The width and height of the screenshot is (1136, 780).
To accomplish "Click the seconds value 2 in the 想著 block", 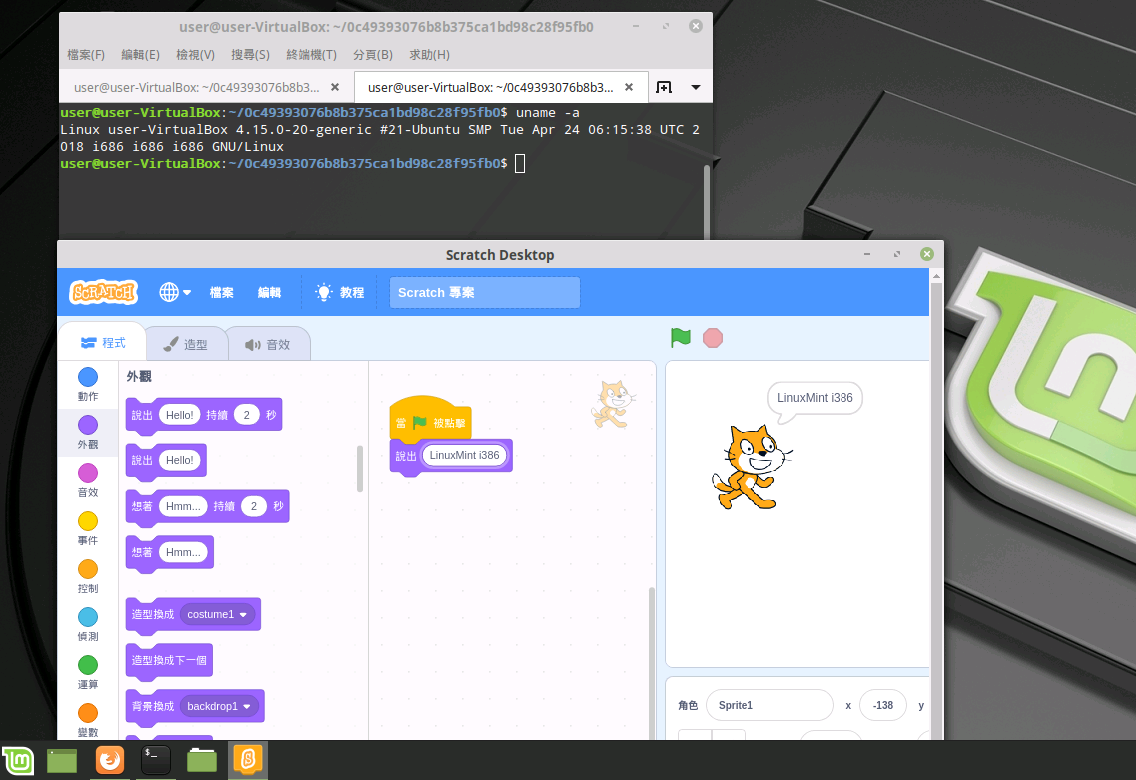I will coord(254,506).
